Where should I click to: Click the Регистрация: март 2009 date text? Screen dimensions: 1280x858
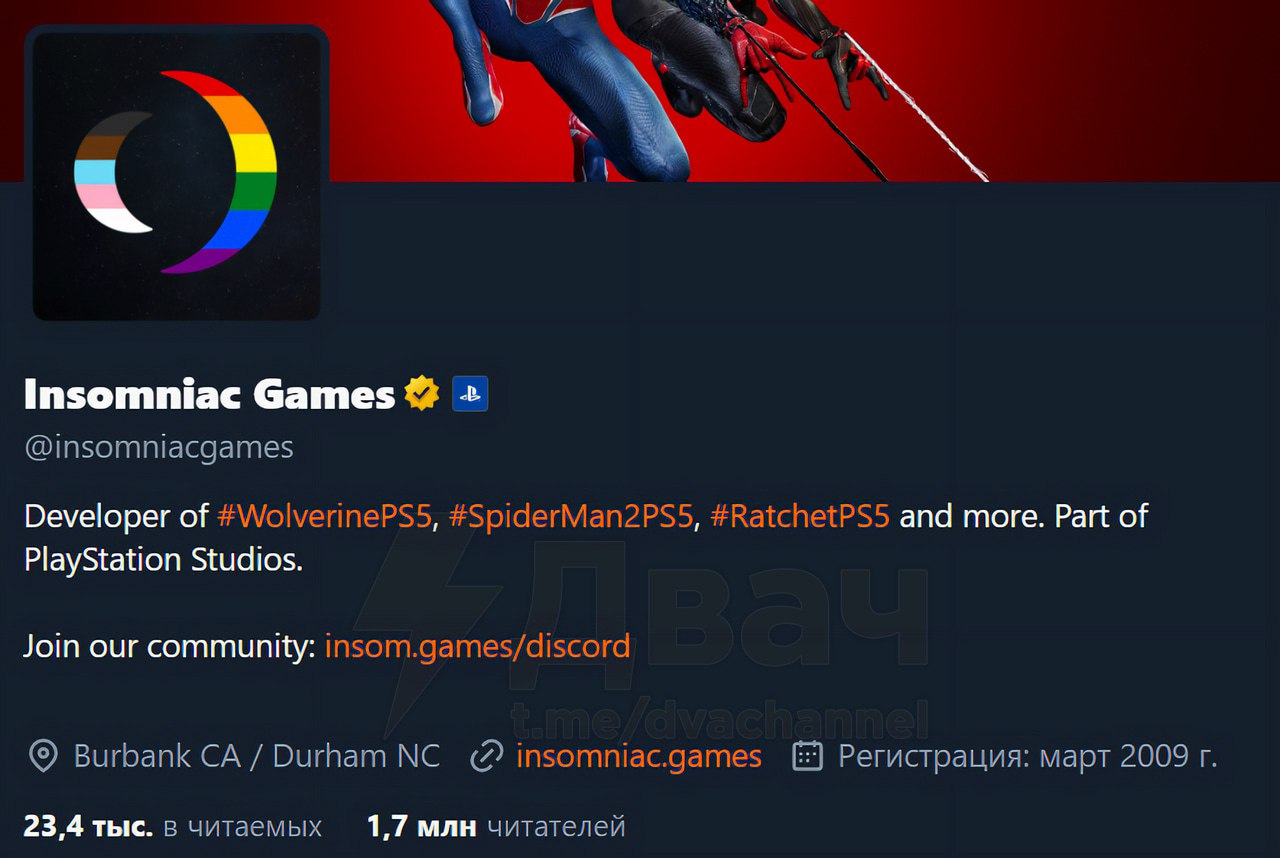click(1028, 756)
